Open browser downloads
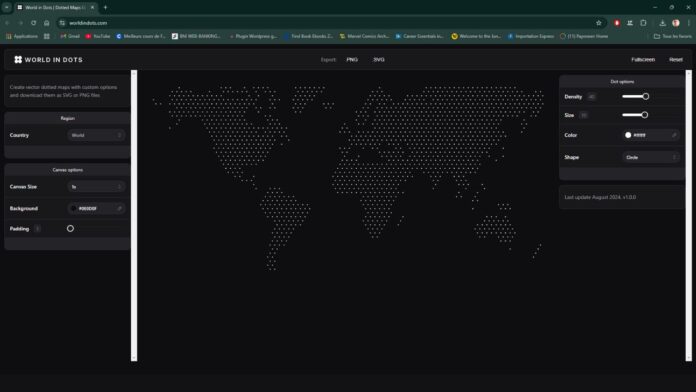 coord(662,23)
